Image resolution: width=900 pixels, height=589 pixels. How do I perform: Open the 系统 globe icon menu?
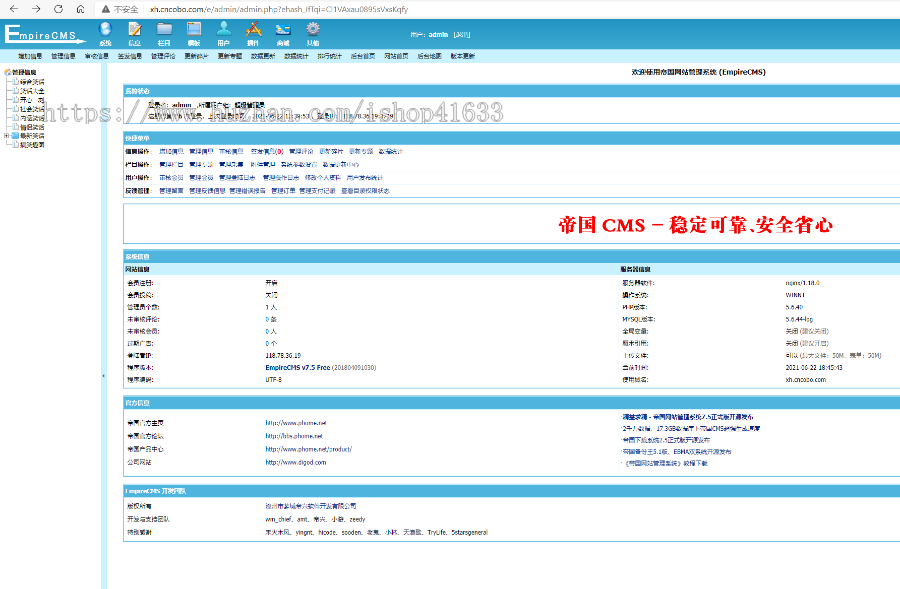point(105,34)
